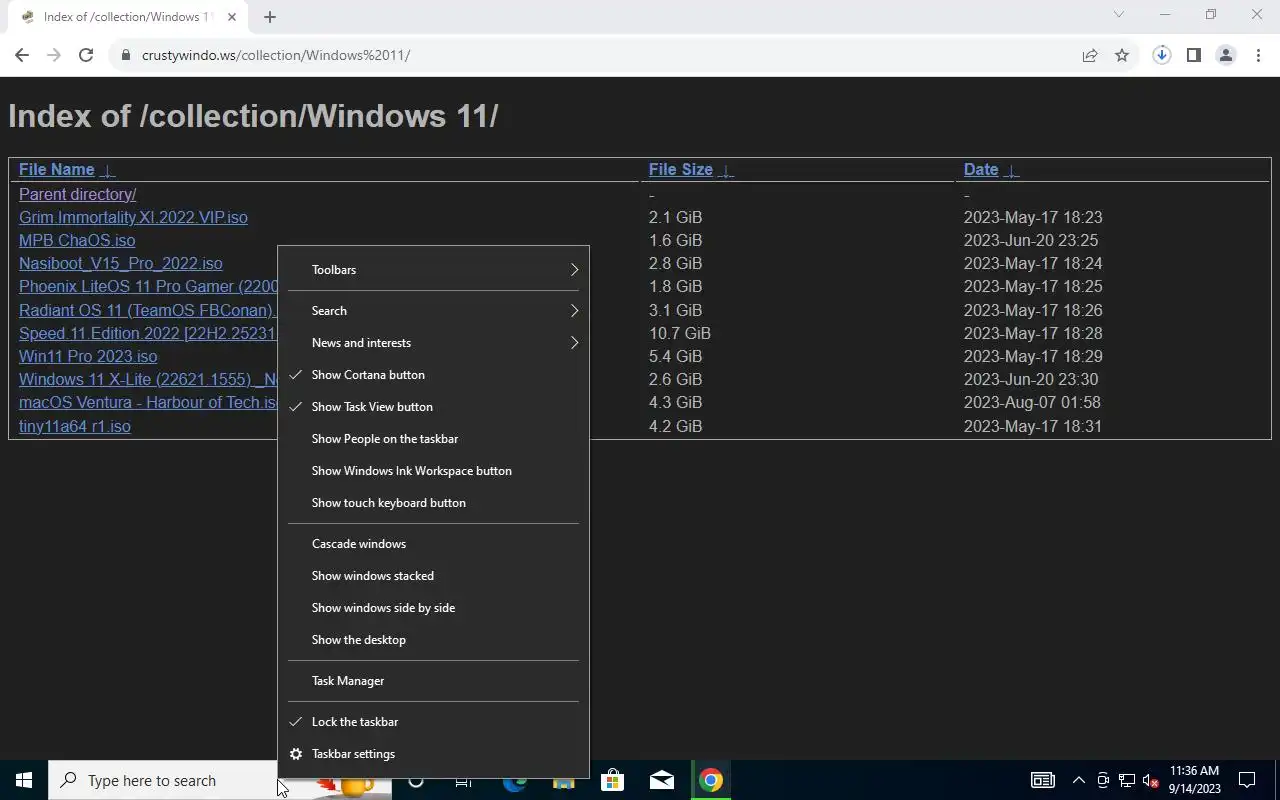Viewport: 1280px width, 800px height.
Task: Open the Chrome three-dot menu
Action: pos(1258,55)
